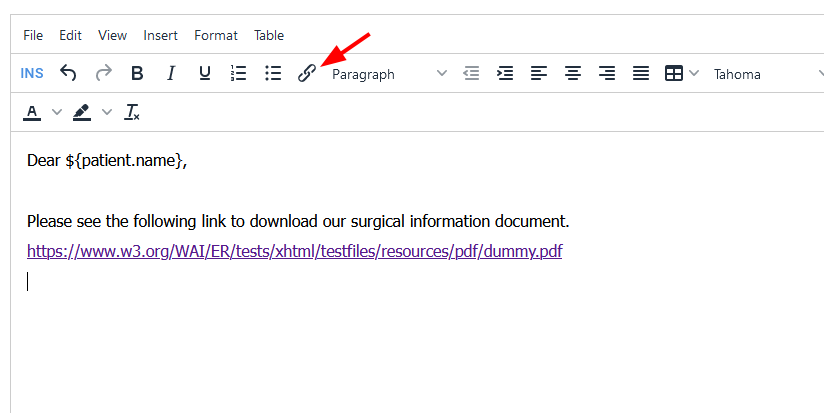Click the Dear ${patient.name} line
The image size is (824, 413).
tap(107, 161)
